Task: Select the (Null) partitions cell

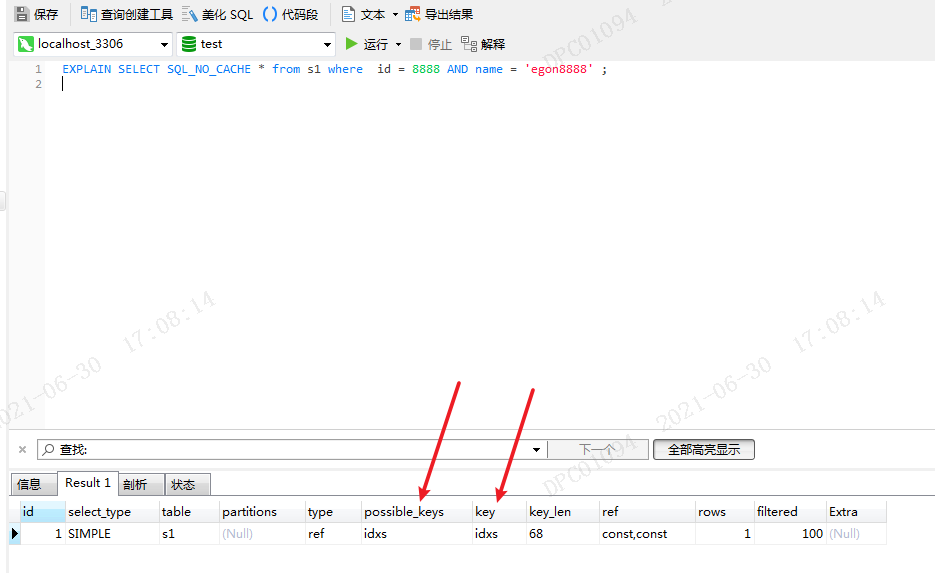Action: (262, 534)
